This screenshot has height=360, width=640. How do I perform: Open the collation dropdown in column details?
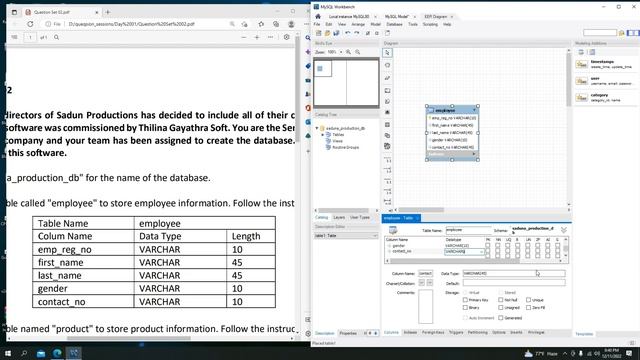(x=429, y=283)
